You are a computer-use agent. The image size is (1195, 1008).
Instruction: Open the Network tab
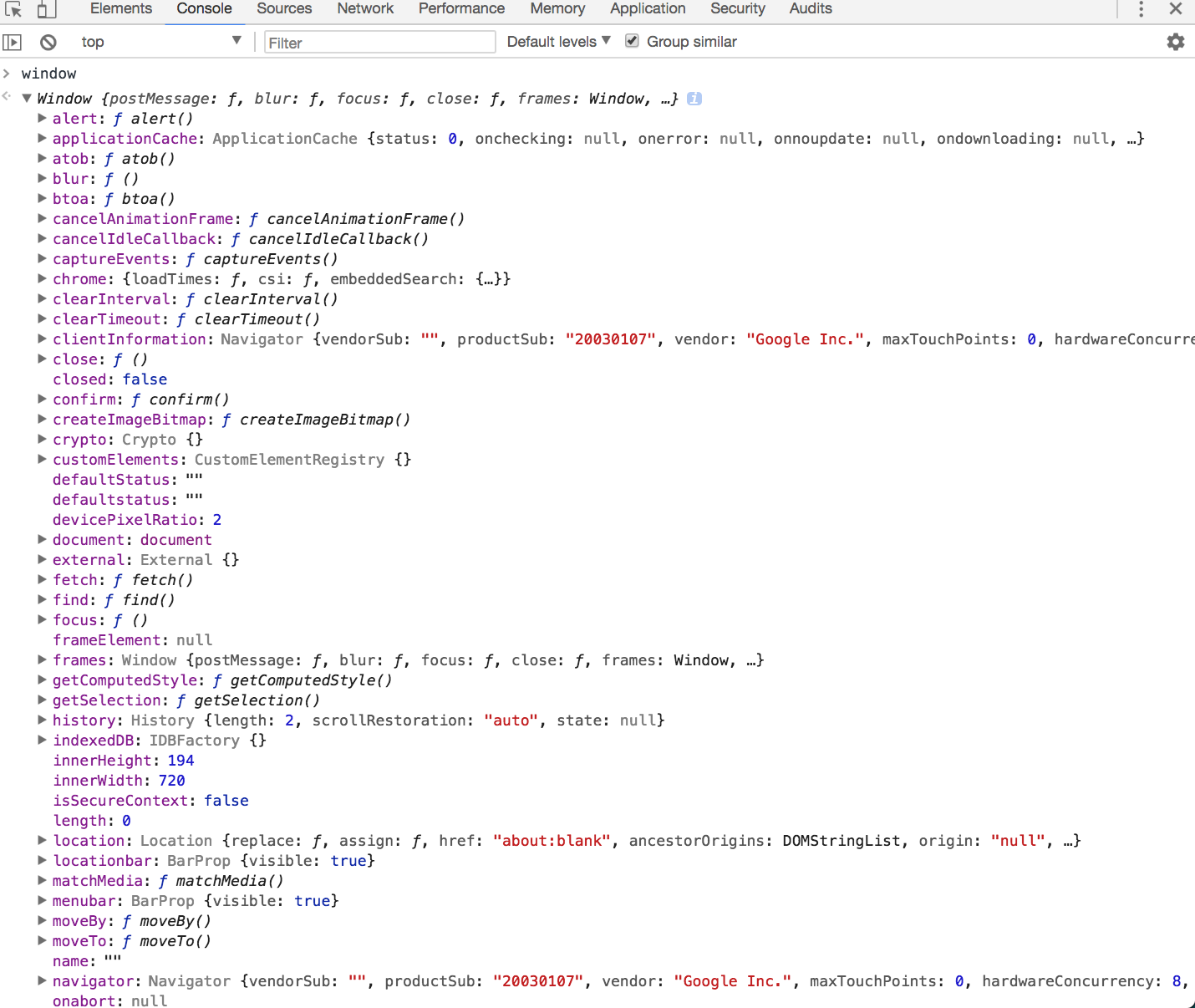point(365,9)
